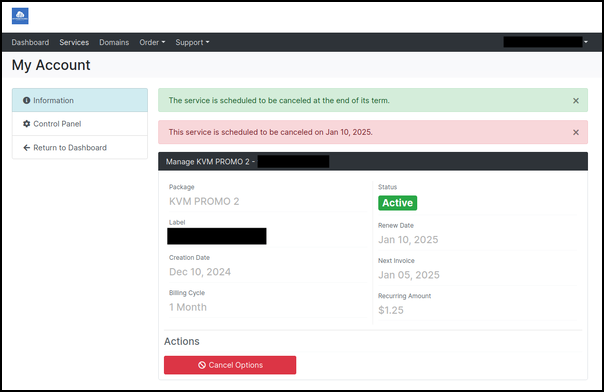Click the red scheduled cancel message text
The width and height of the screenshot is (604, 392).
[270, 132]
